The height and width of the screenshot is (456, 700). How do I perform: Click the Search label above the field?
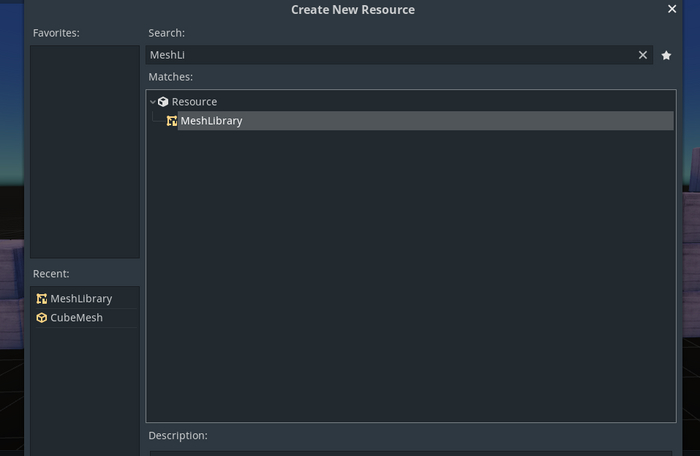coord(166,33)
